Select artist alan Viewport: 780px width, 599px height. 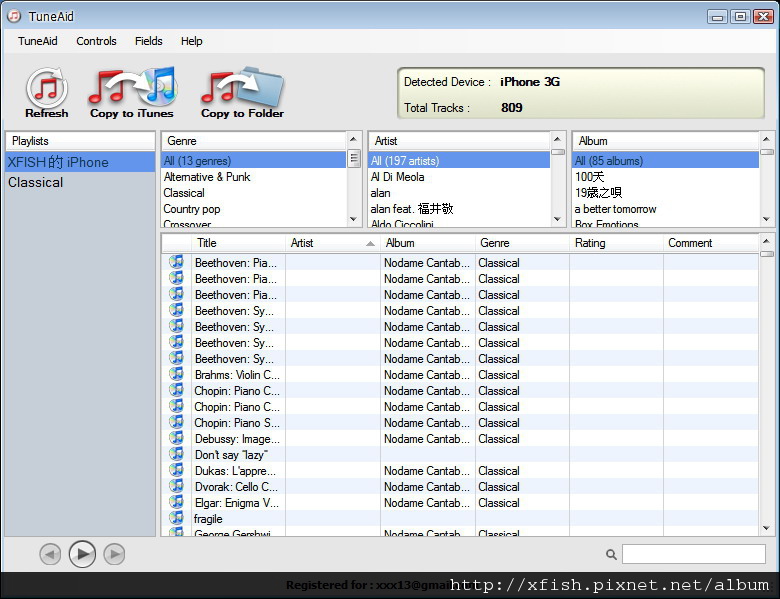[459, 193]
